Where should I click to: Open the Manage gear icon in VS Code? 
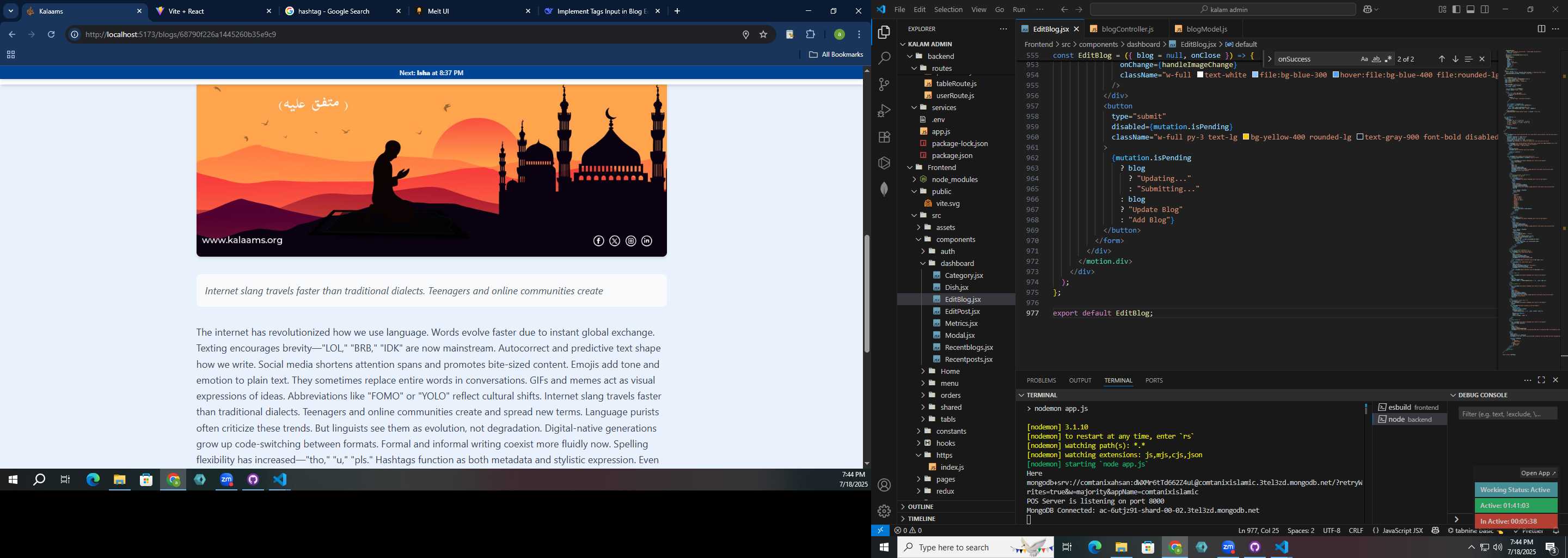884,511
